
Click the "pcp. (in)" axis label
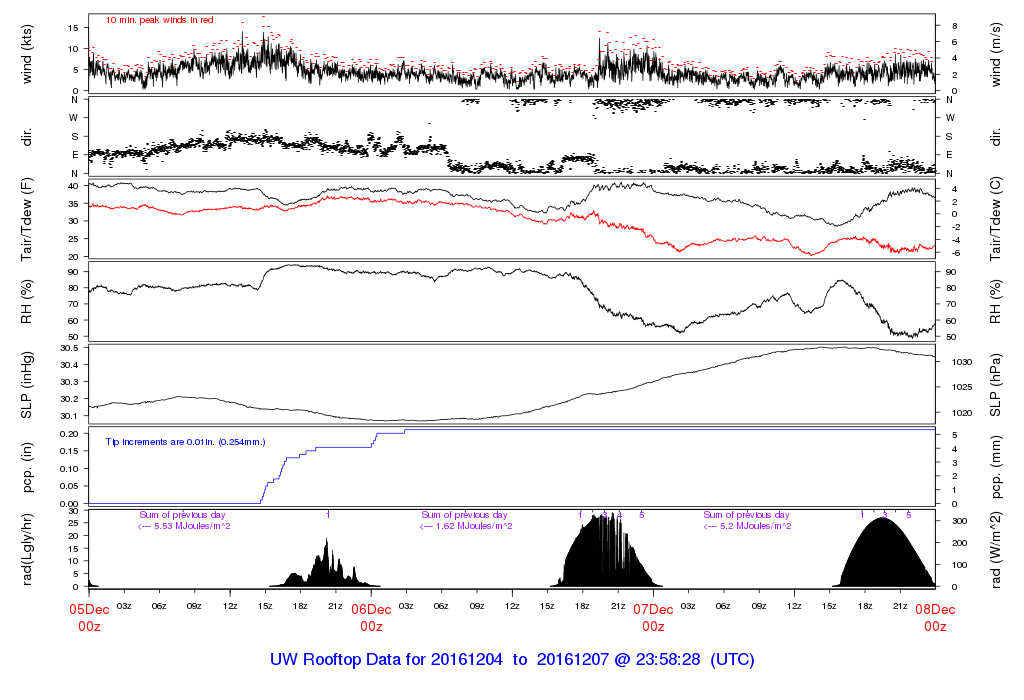[x=27, y=468]
